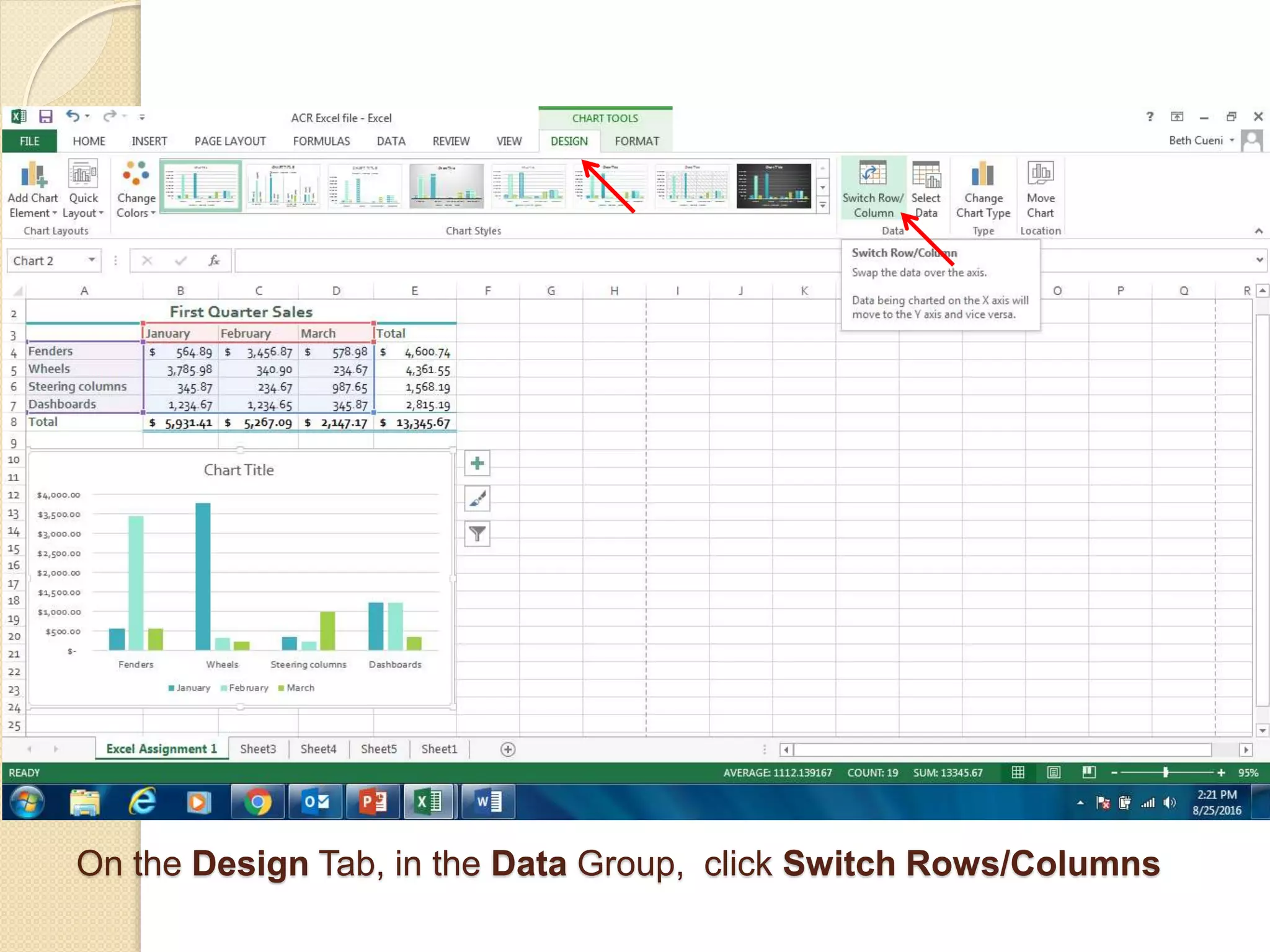Select the Sheet3 worksheet tab
This screenshot has height=952, width=1270.
pos(257,749)
